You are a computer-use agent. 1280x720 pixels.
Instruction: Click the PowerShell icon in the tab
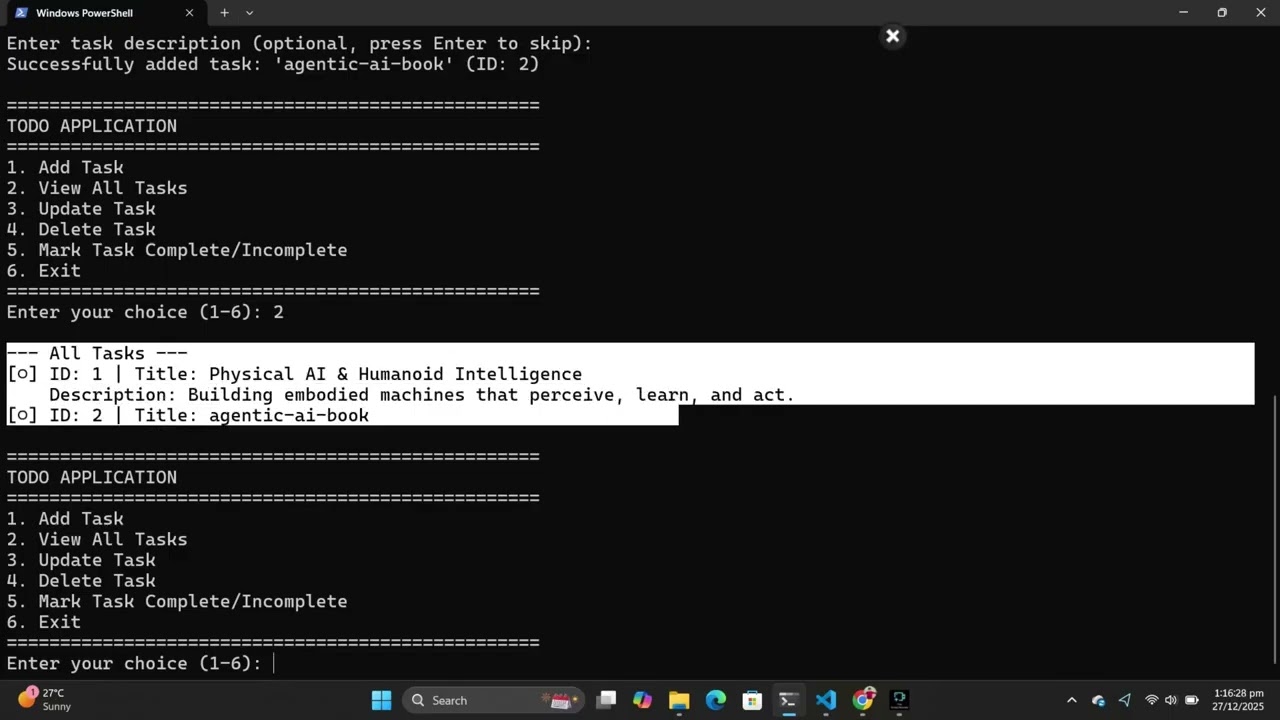tap(21, 13)
